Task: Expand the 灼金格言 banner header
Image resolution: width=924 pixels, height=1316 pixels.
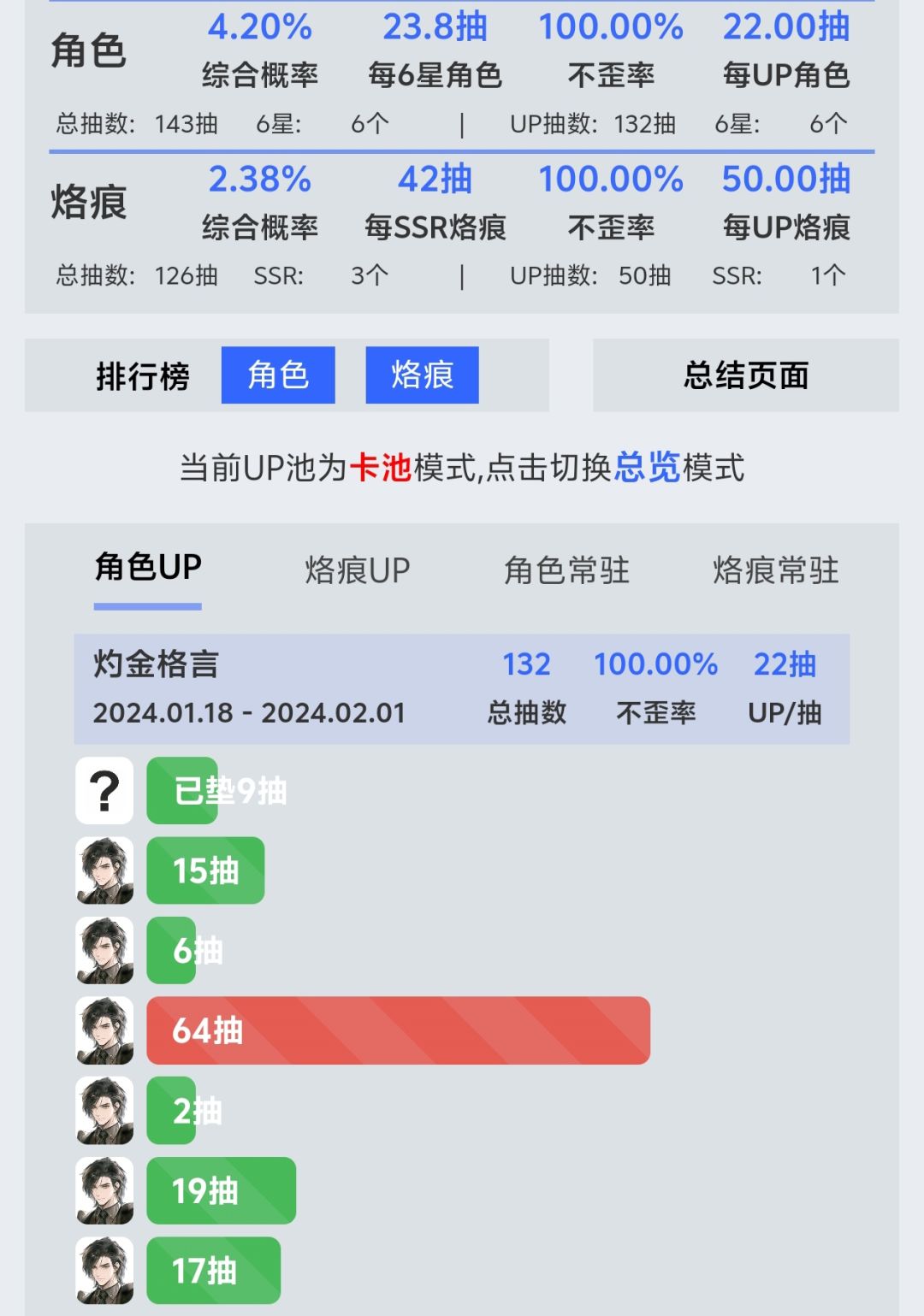Action: tap(462, 688)
